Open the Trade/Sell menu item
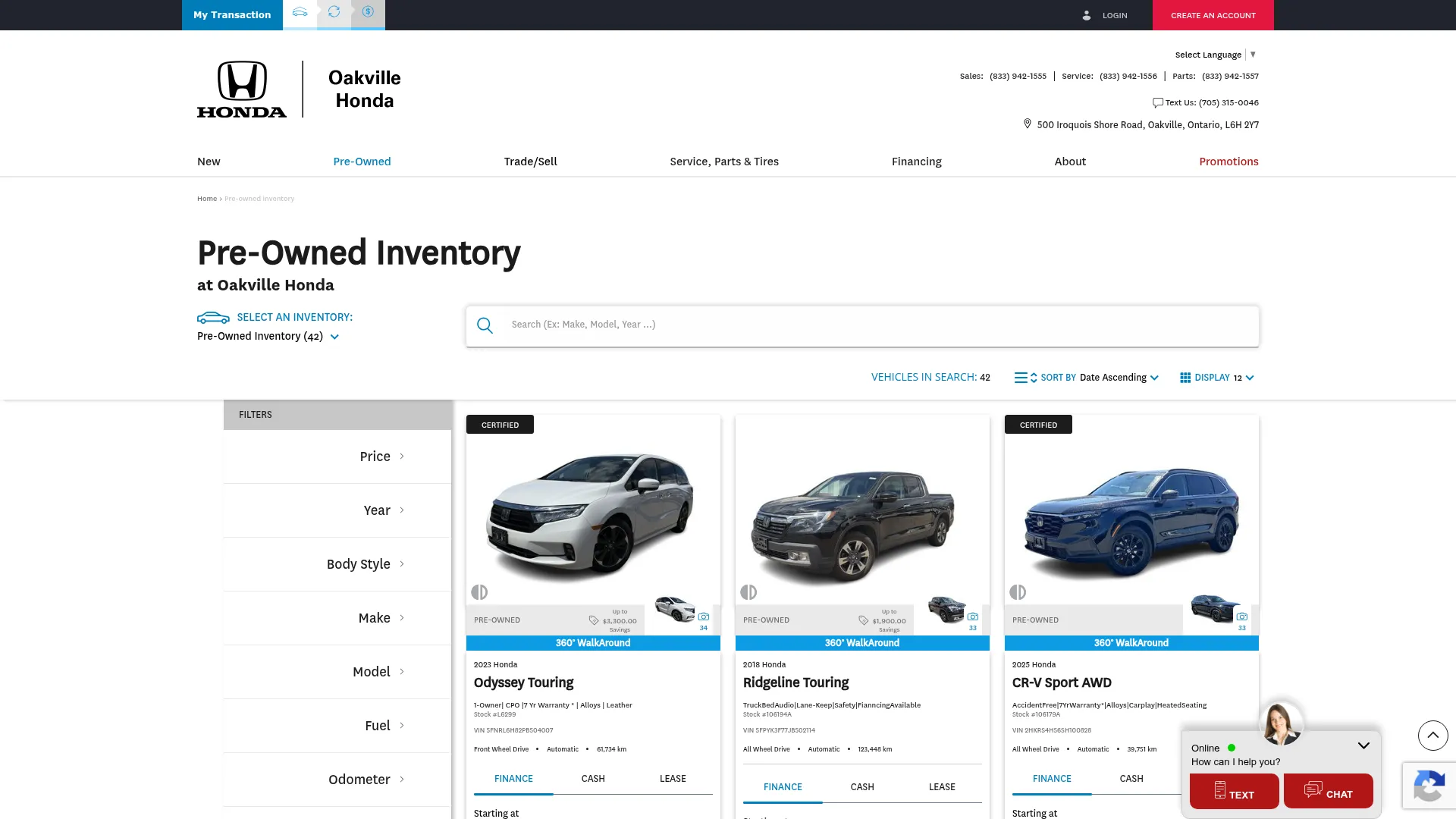The image size is (1456, 819). [530, 162]
